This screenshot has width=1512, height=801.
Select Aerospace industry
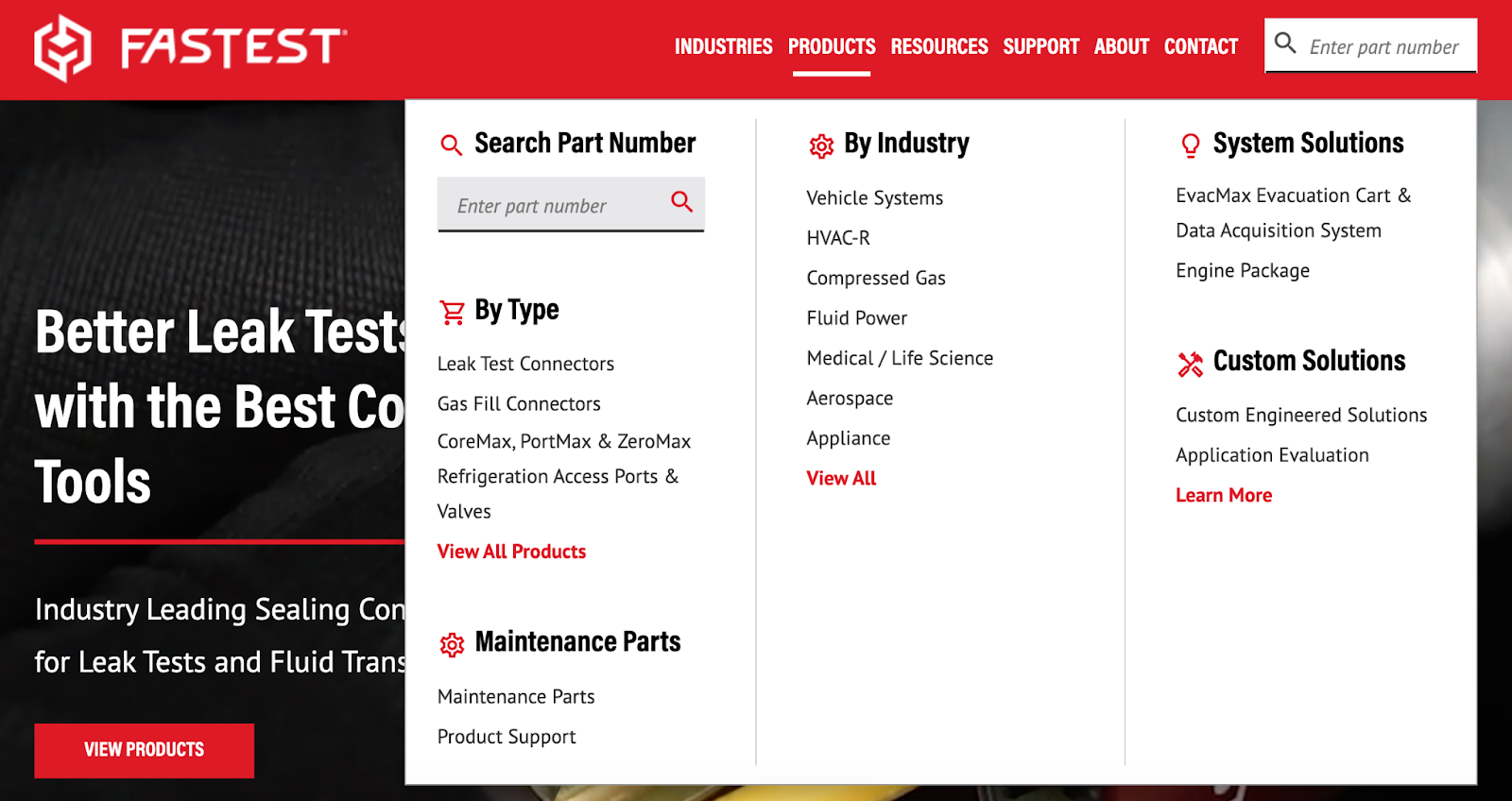tap(850, 399)
